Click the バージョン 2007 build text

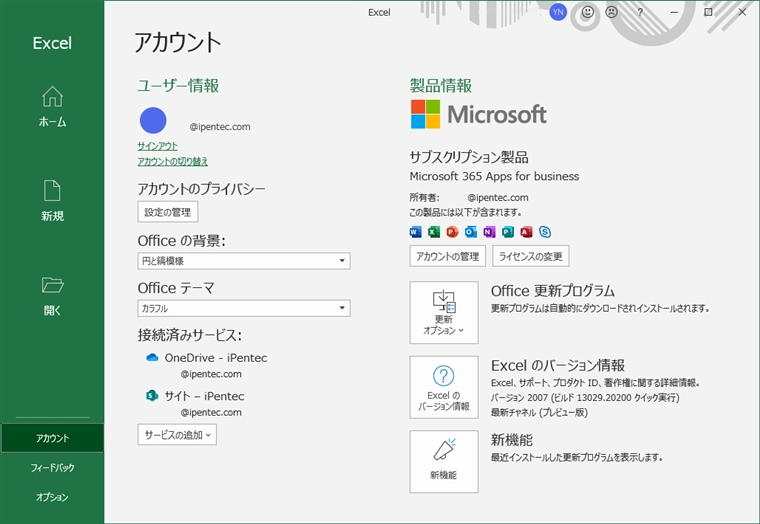(x=585, y=397)
